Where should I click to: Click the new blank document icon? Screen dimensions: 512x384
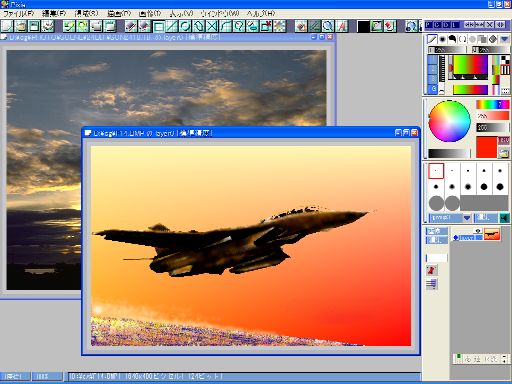pyautogui.click(x=7, y=26)
